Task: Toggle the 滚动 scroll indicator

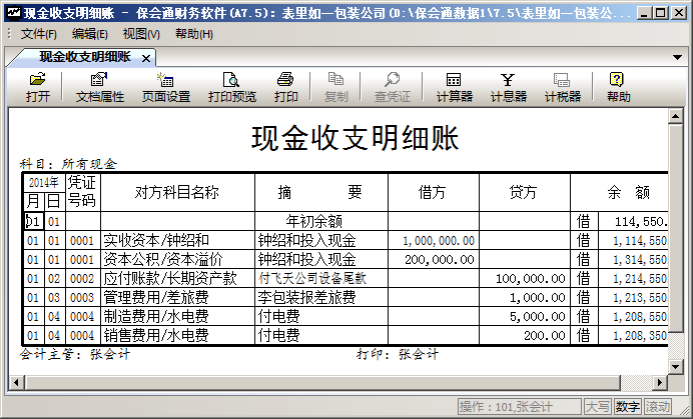Action: click(657, 407)
